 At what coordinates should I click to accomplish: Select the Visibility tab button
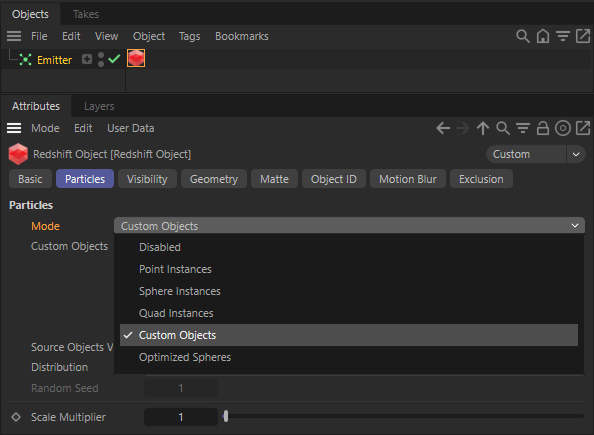pyautogui.click(x=147, y=179)
